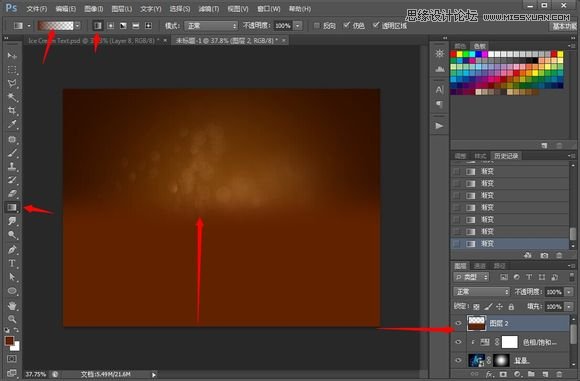Viewport: 580px width, 381px height.
Task: Select the Clone Stamp tool
Action: (x=12, y=166)
